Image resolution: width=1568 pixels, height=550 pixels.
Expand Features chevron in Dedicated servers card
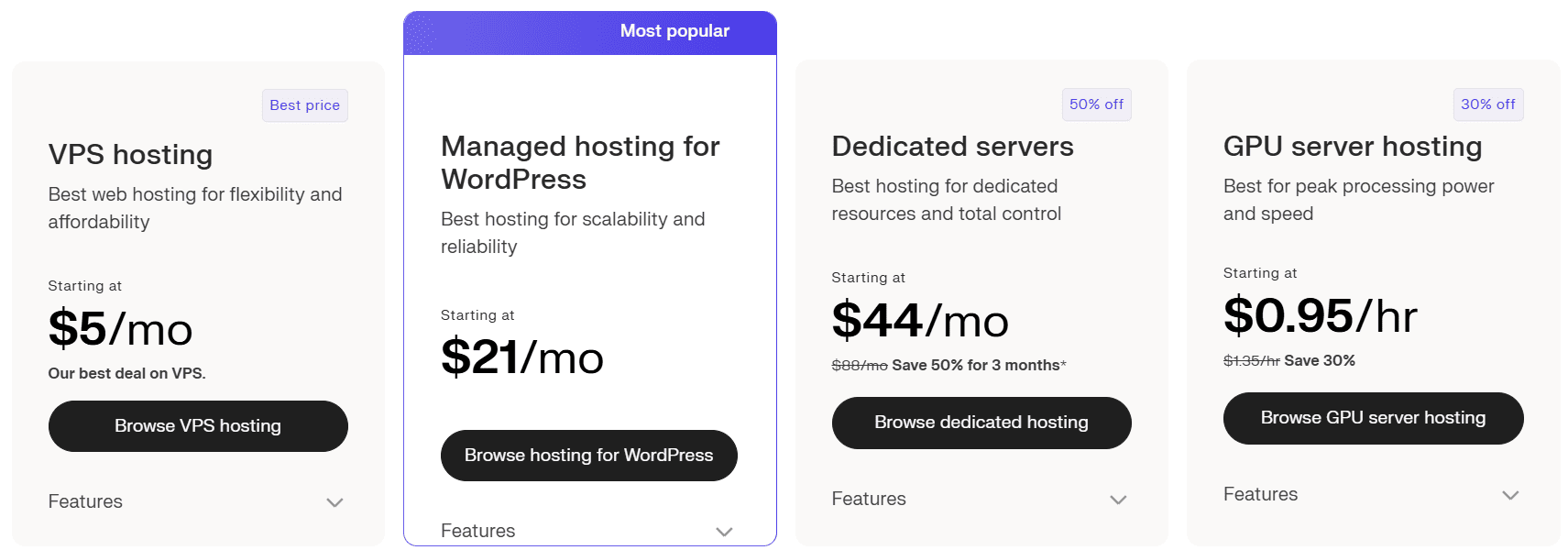[x=1117, y=500]
